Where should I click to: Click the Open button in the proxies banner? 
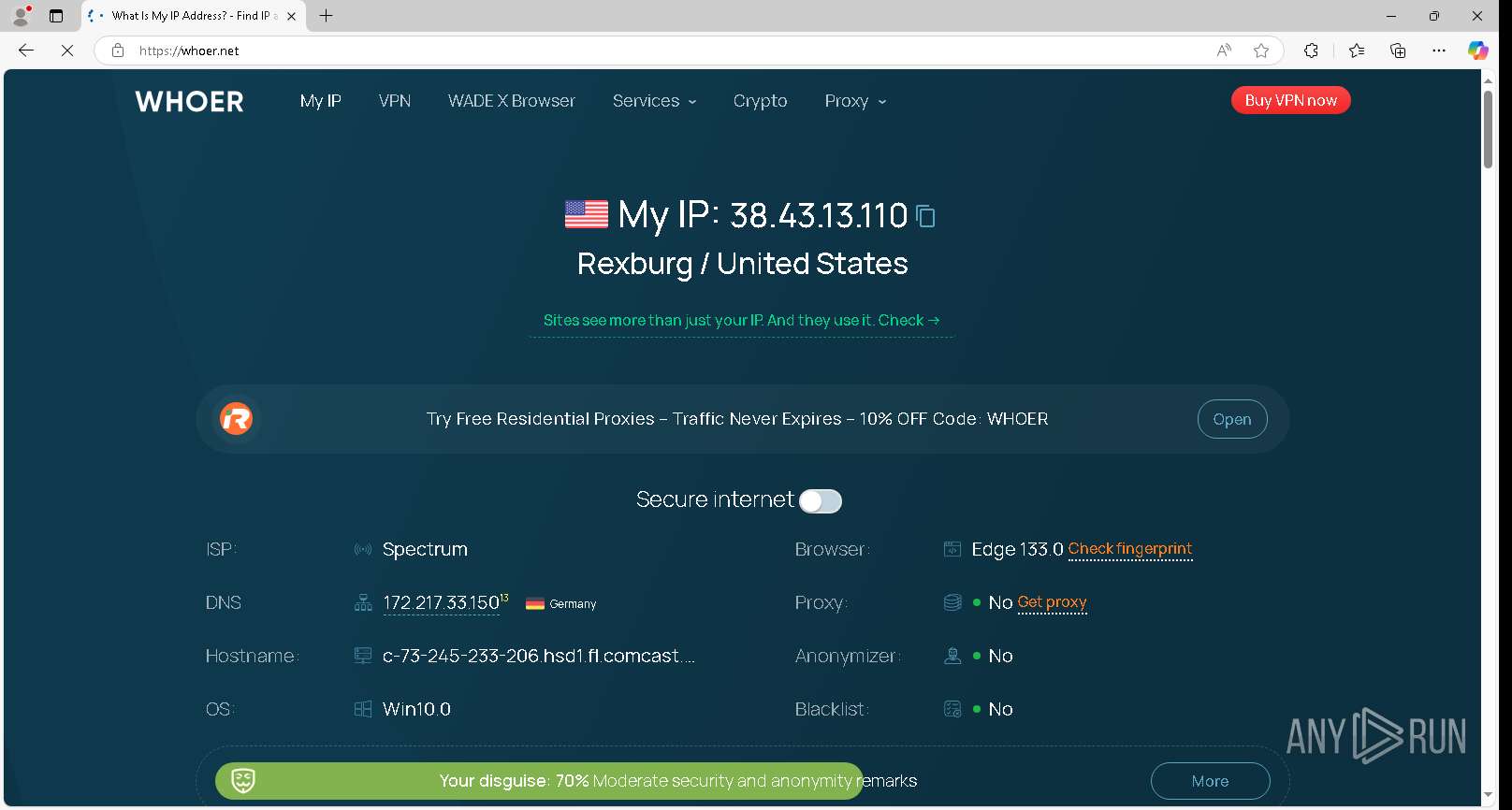(x=1232, y=419)
